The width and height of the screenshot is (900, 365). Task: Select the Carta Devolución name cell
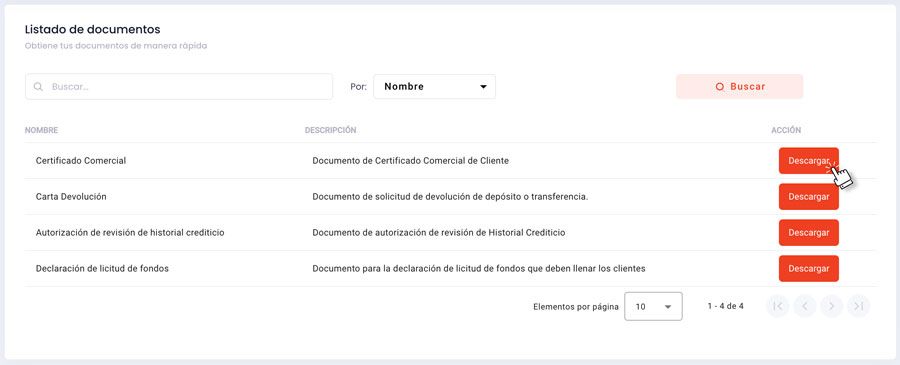coord(71,197)
